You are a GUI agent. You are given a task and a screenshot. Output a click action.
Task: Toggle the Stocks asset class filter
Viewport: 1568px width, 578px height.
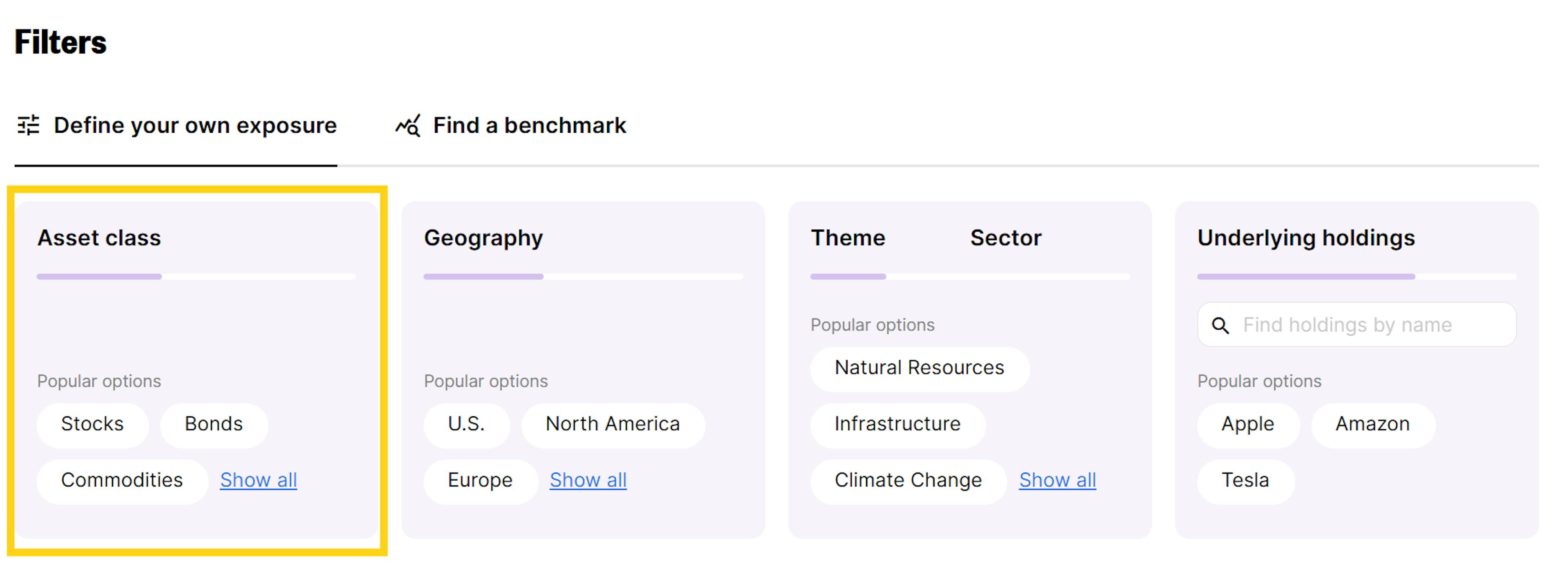[92, 424]
